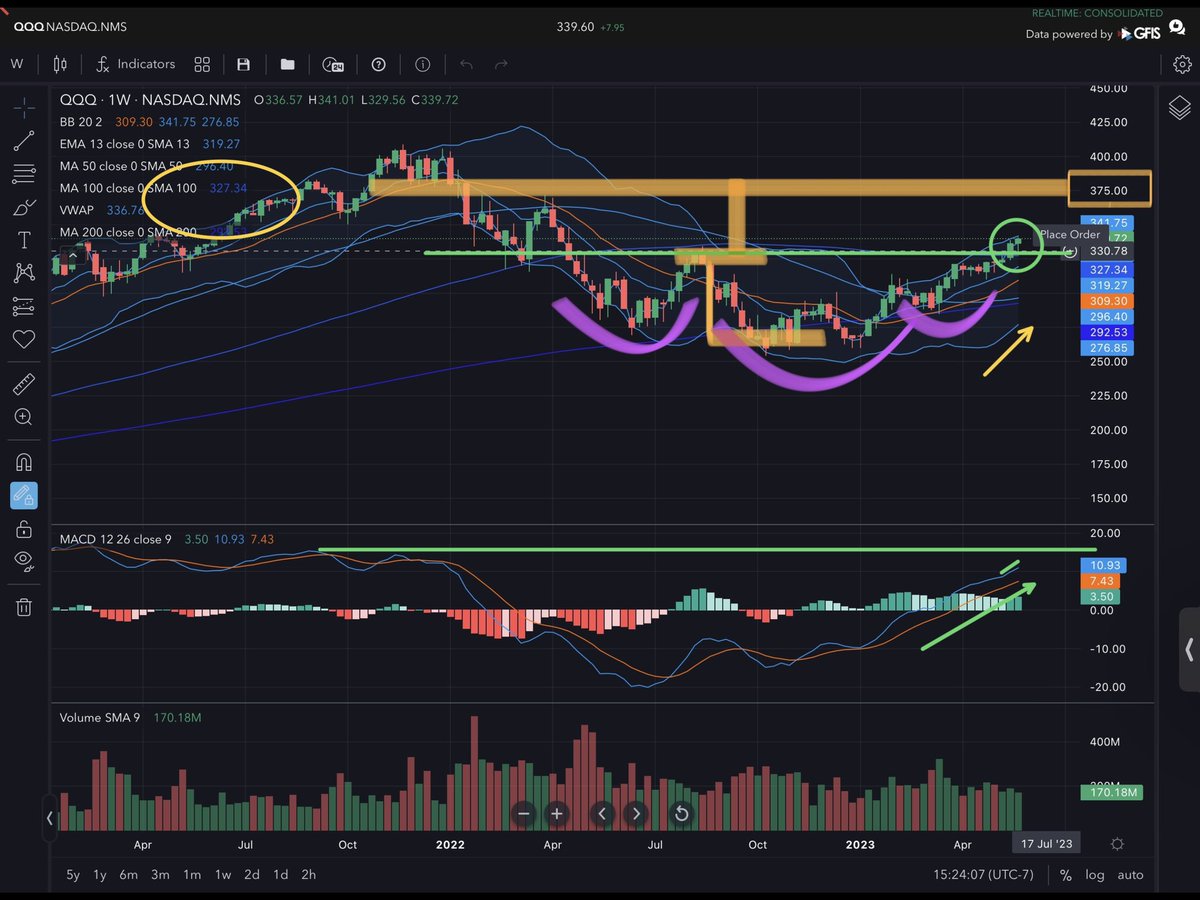Select the 2h time range

309,875
